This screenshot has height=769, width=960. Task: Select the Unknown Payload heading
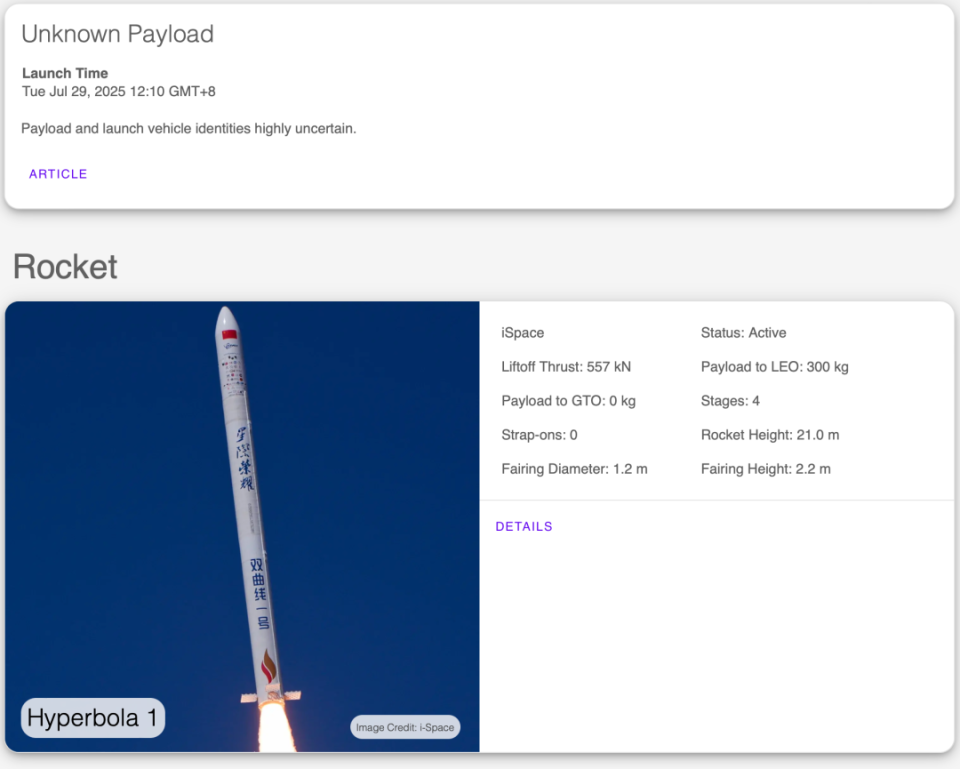(118, 34)
